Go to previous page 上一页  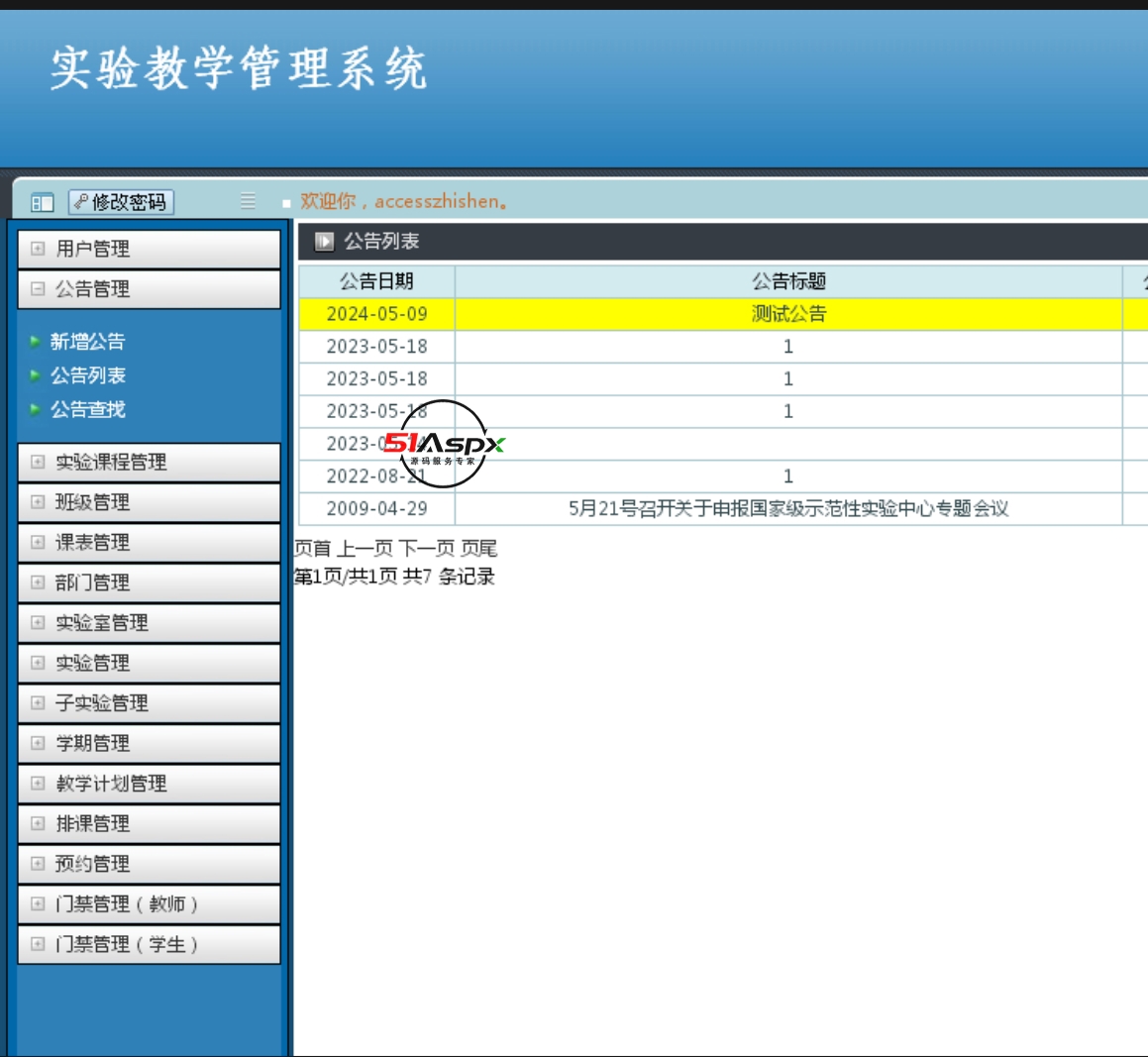click(x=365, y=548)
